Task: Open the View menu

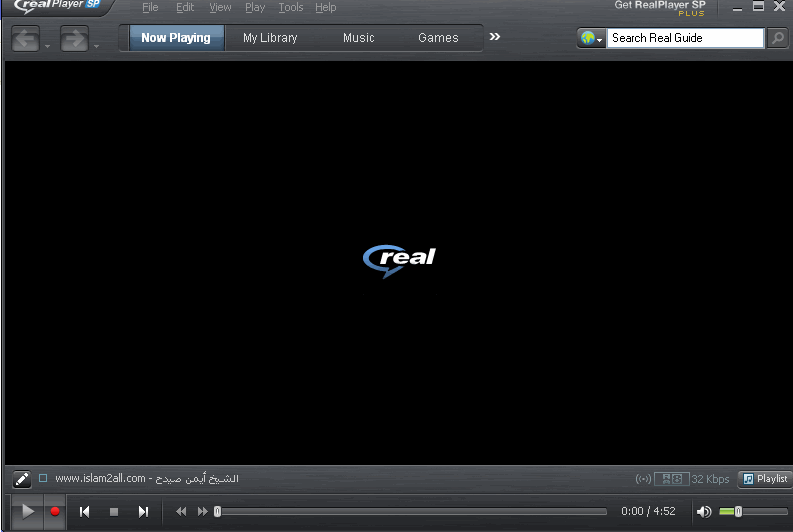Action: tap(220, 8)
